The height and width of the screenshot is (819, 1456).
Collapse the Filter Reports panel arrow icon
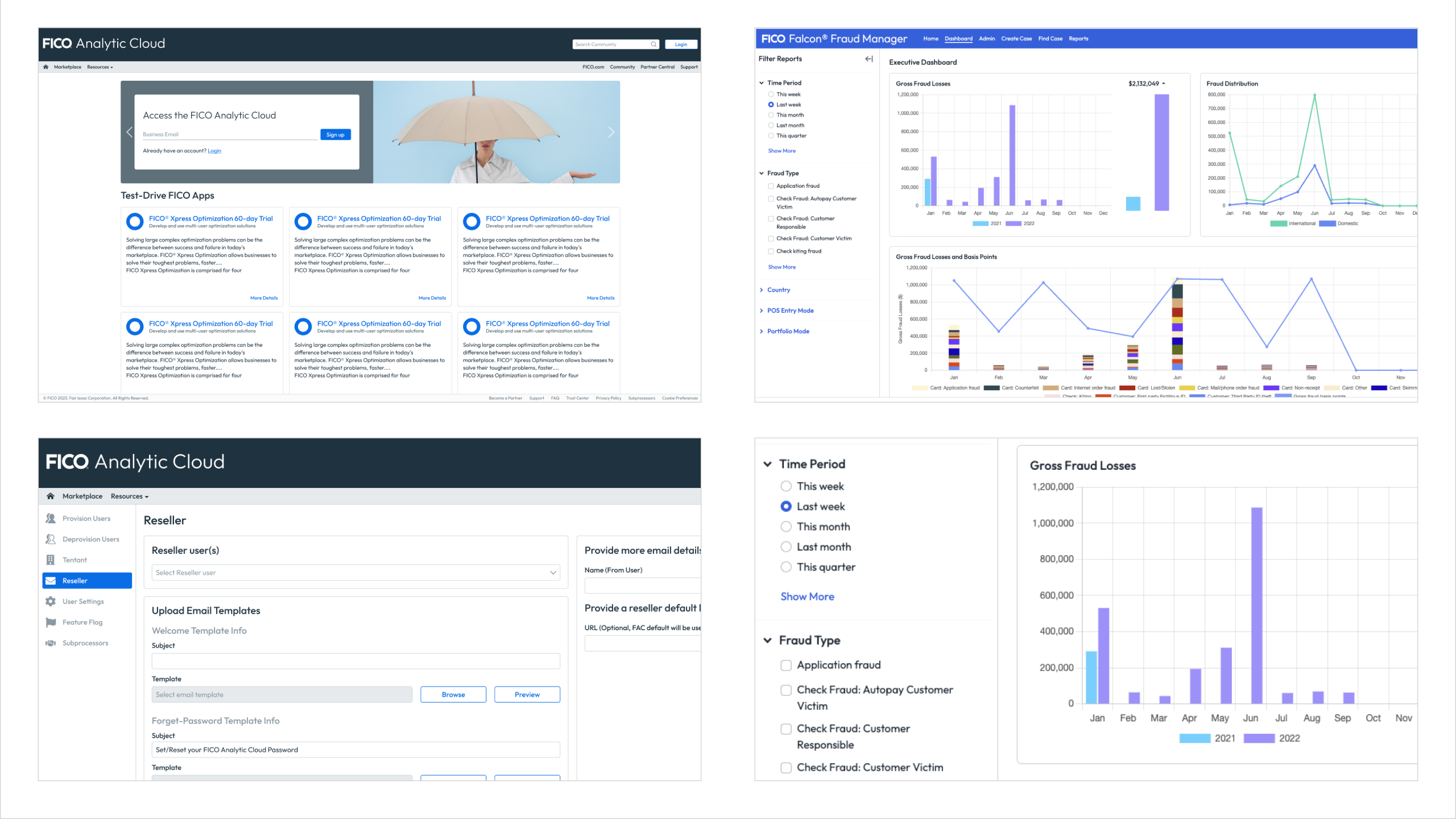coord(869,59)
